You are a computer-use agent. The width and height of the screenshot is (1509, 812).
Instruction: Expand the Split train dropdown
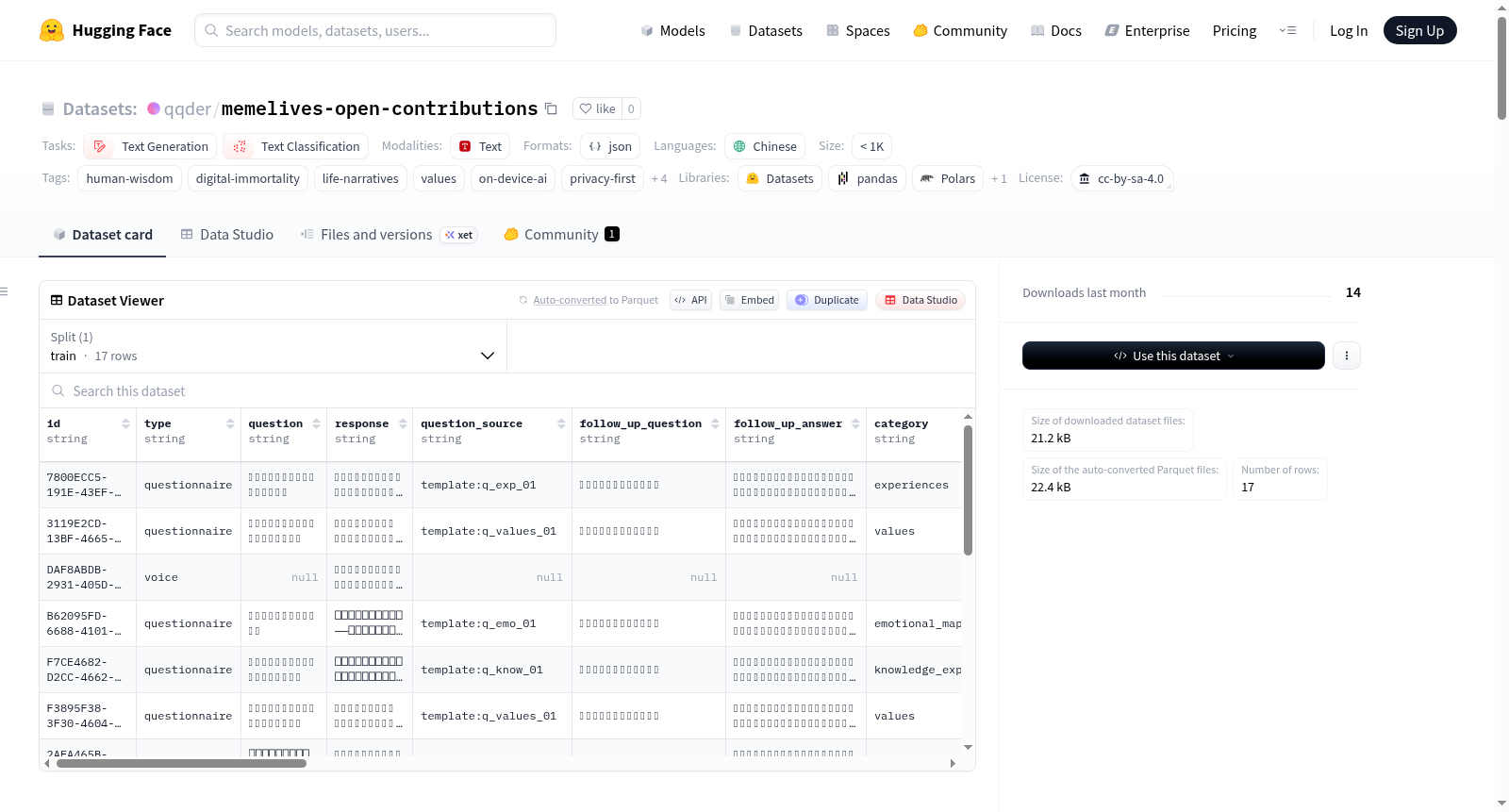[x=273, y=346]
